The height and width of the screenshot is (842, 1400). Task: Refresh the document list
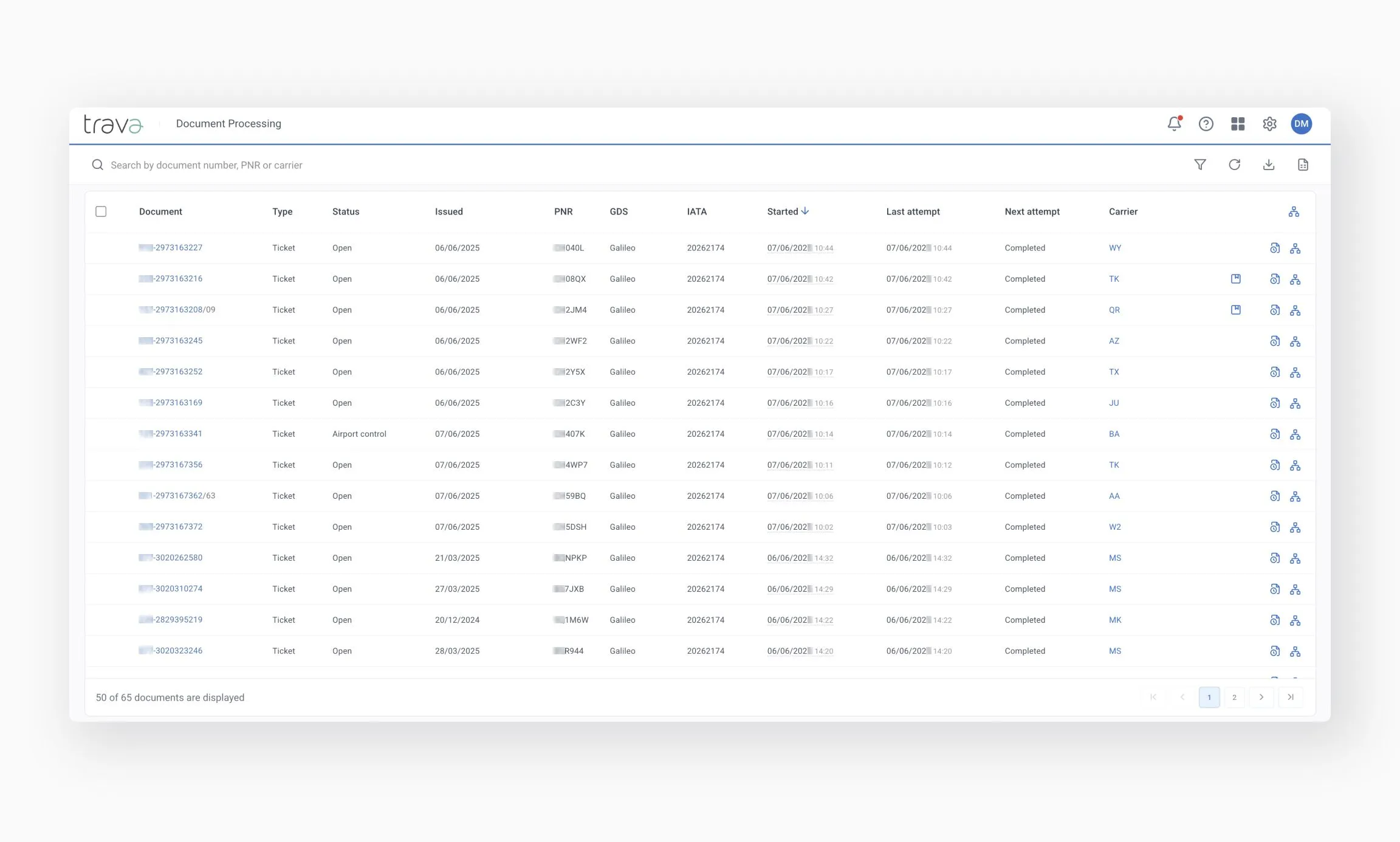[x=1234, y=165]
